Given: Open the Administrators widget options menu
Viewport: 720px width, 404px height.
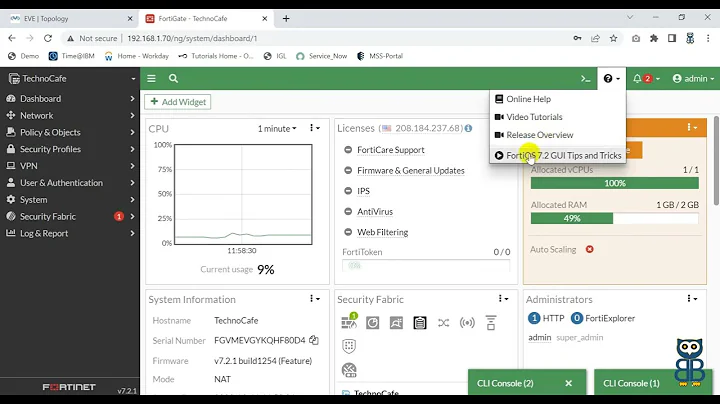Looking at the screenshot, I should coord(692,299).
